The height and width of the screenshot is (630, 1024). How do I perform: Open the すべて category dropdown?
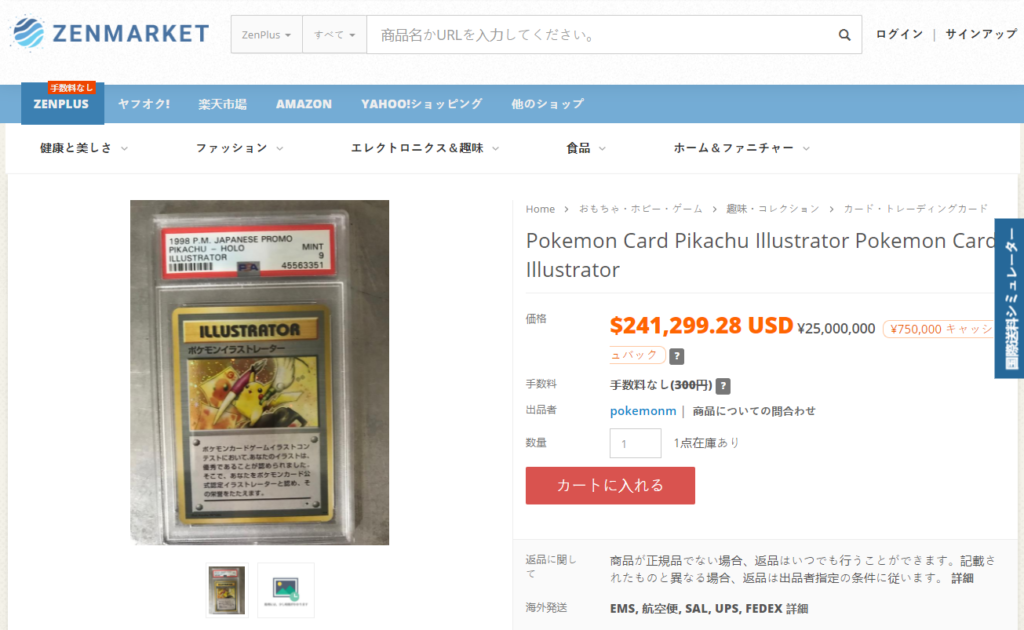pos(334,35)
